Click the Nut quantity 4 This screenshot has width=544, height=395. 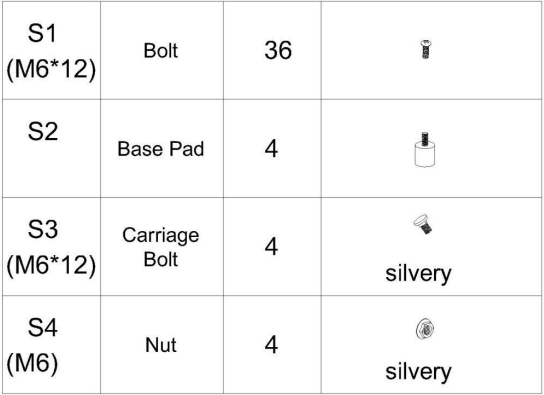coord(271,345)
